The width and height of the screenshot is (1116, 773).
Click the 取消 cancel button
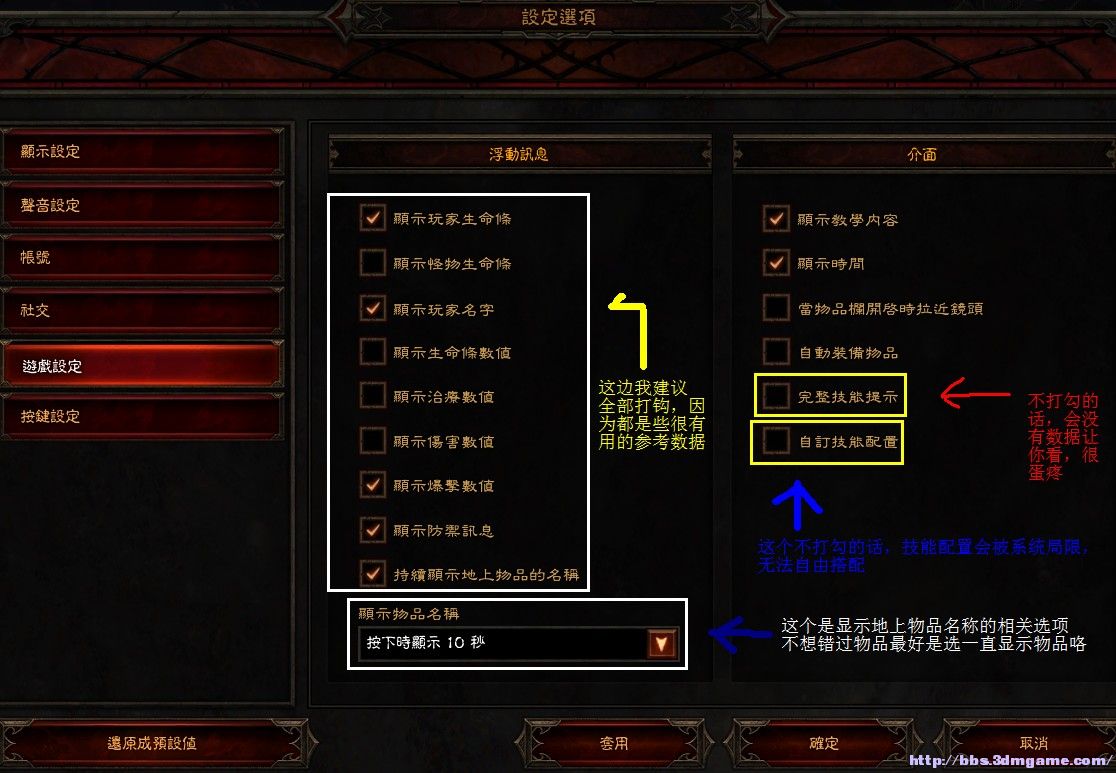(1033, 743)
